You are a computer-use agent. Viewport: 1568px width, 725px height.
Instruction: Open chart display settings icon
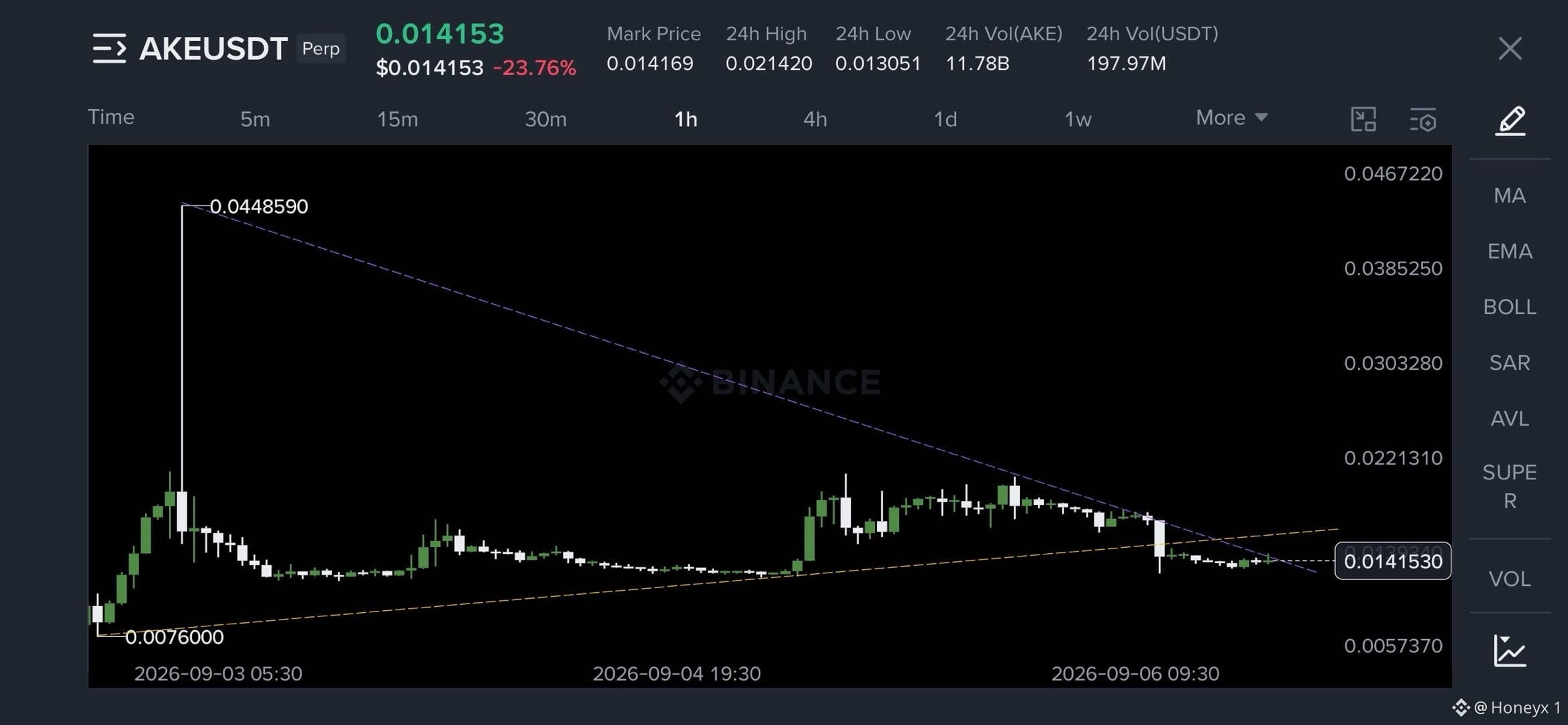point(1422,119)
